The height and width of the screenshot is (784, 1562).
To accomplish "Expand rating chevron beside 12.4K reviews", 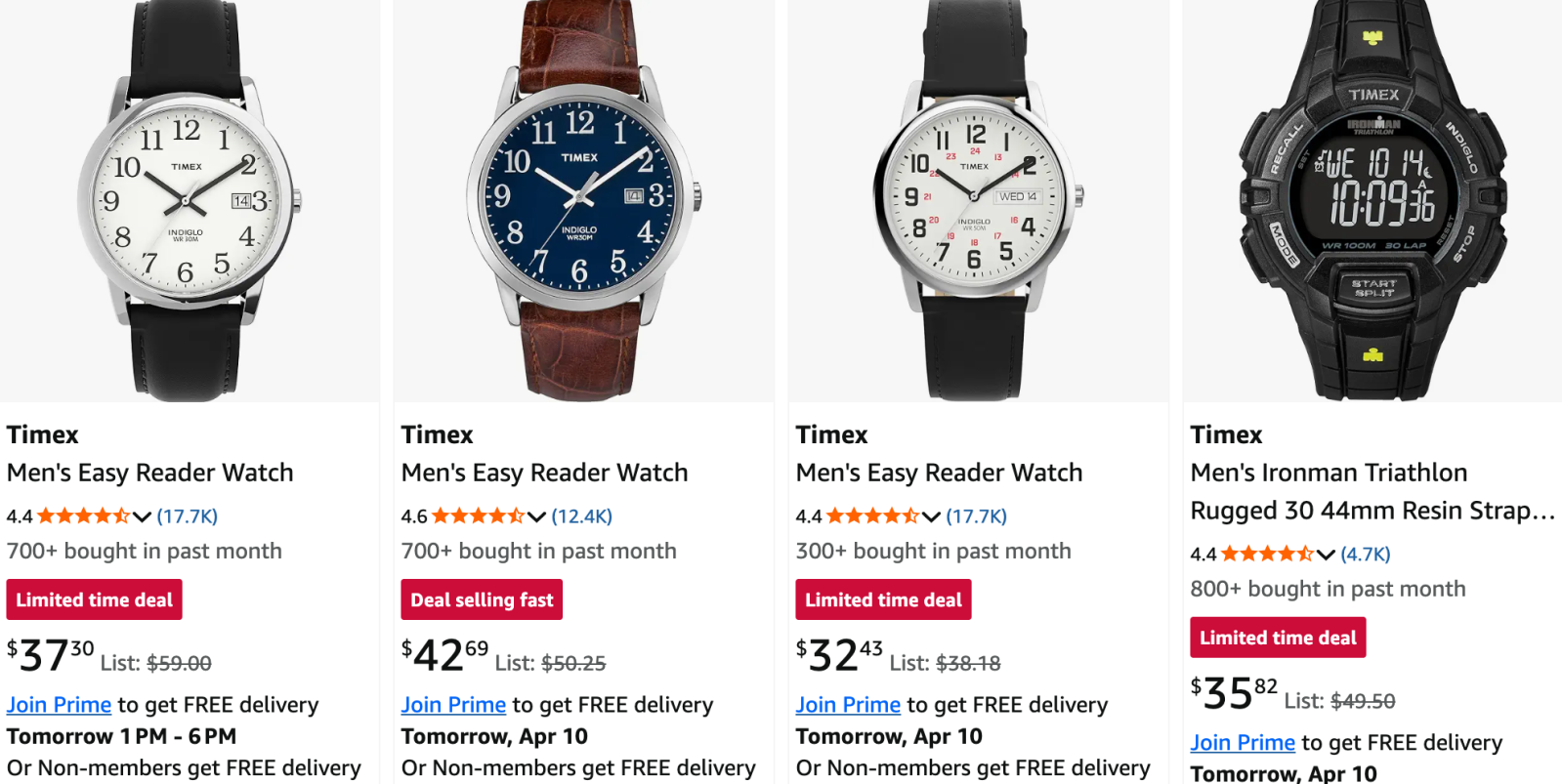I will pos(537,516).
